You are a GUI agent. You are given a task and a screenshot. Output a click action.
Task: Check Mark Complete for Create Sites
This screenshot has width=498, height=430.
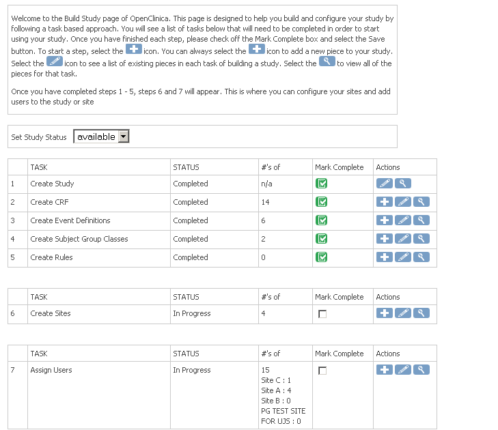[322, 314]
